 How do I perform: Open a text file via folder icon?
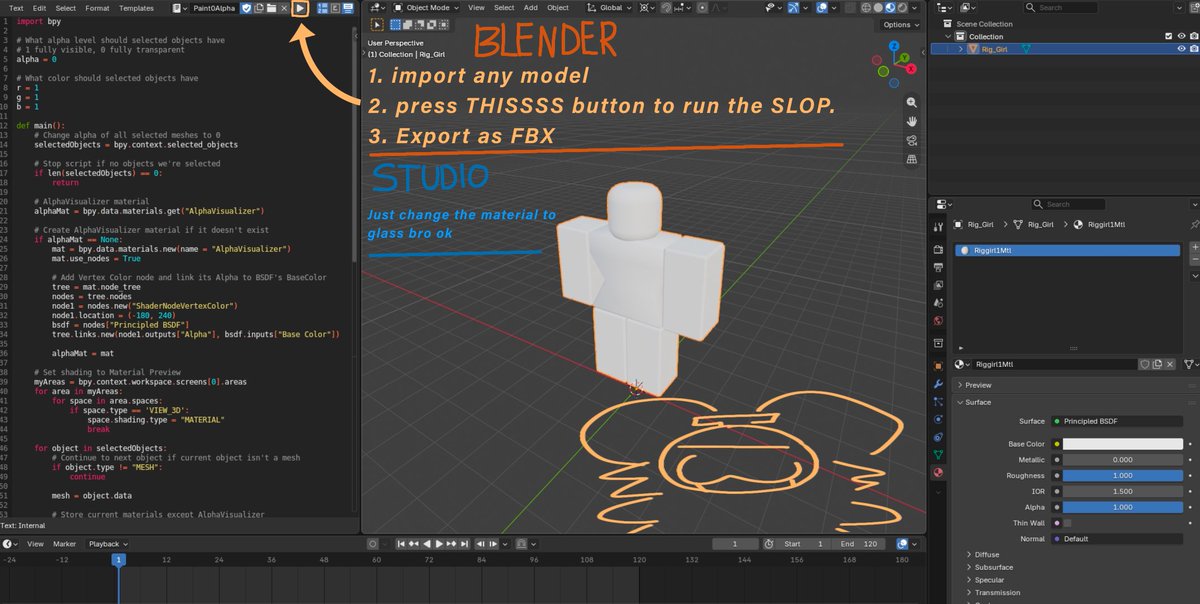271,8
